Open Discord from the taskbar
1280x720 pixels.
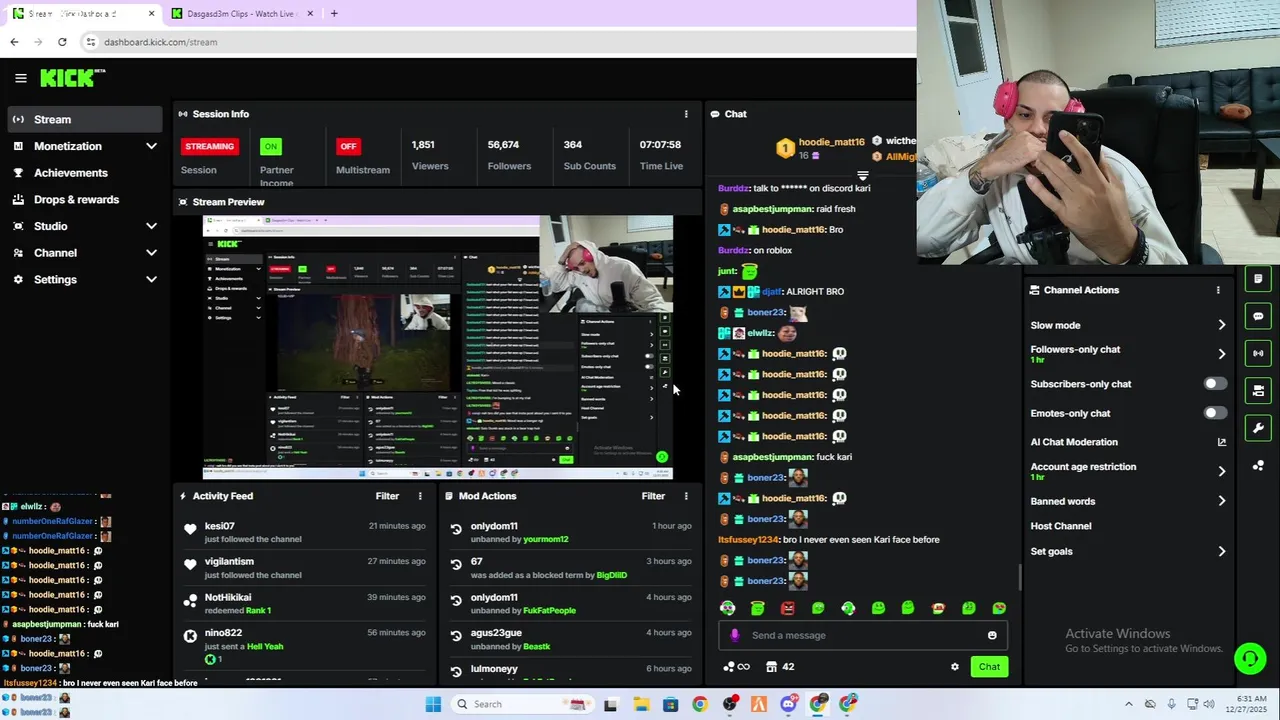coord(789,704)
